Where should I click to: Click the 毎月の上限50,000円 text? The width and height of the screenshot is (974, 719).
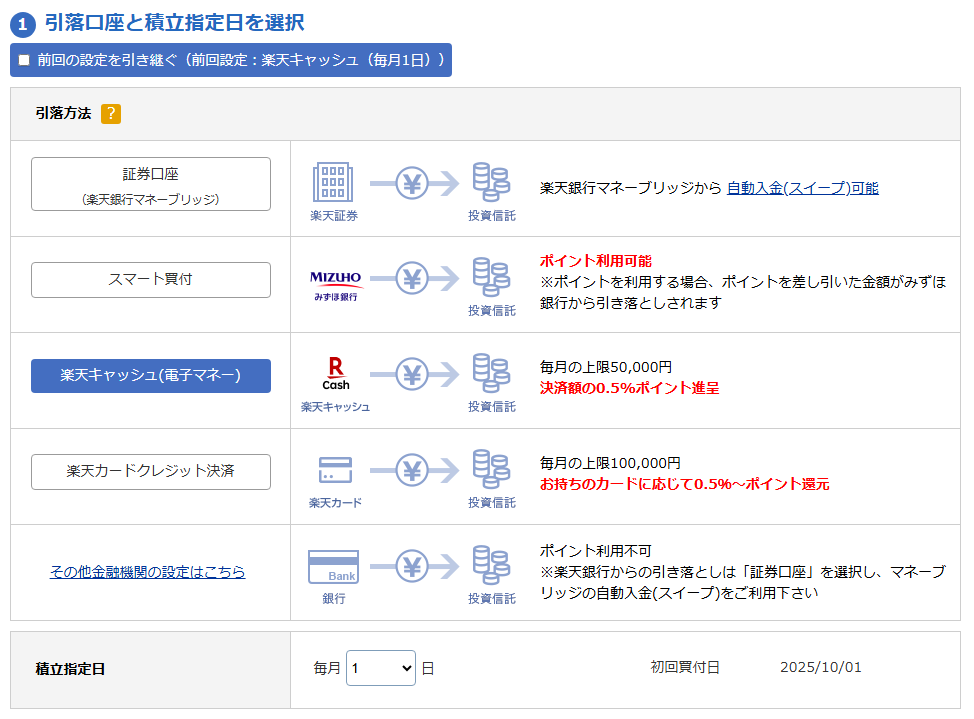click(606, 367)
